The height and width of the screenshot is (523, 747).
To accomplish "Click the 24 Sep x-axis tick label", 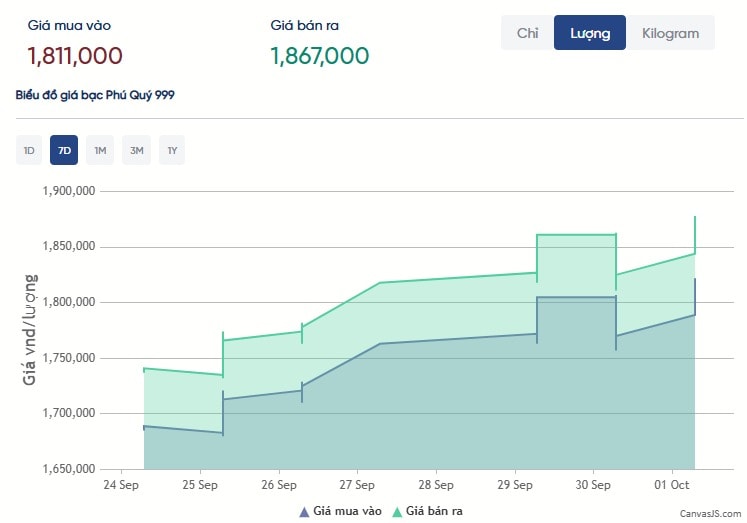I will pyautogui.click(x=121, y=485).
